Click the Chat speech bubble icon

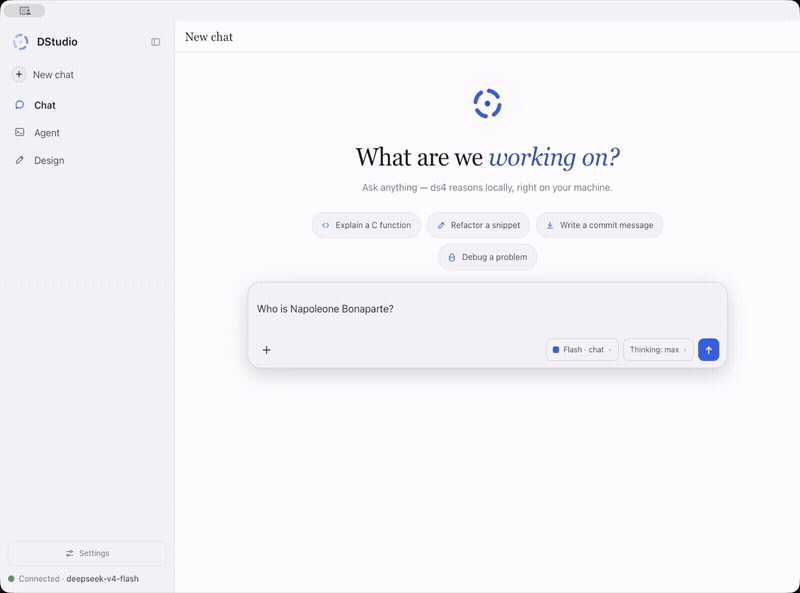(x=19, y=105)
